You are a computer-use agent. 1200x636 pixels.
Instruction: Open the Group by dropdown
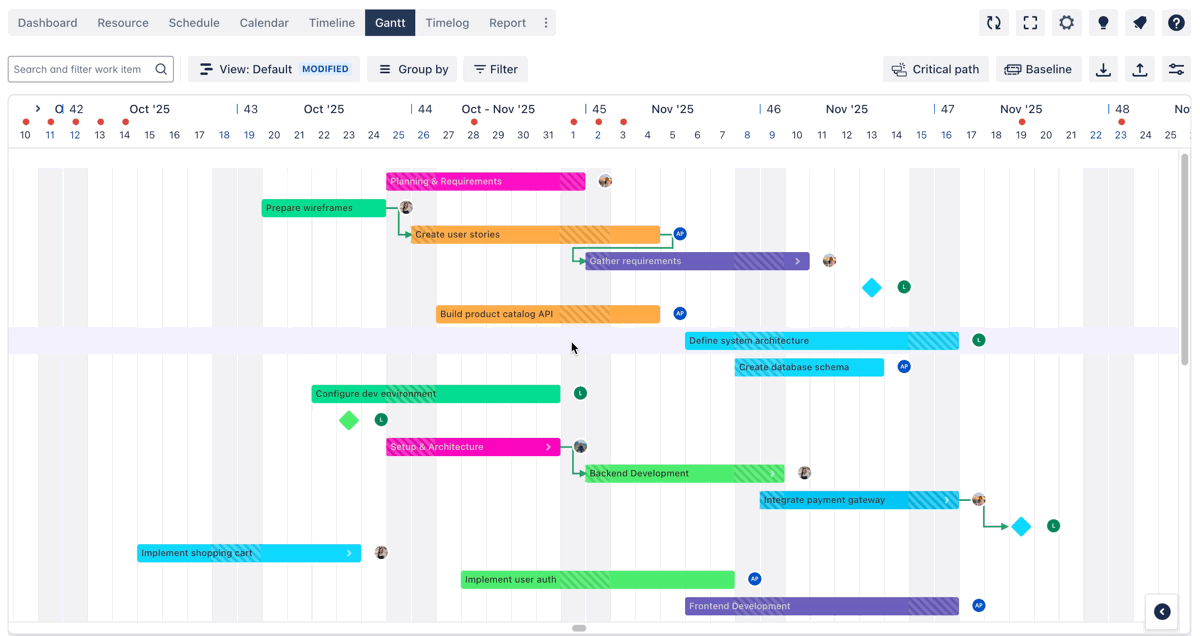pos(412,69)
